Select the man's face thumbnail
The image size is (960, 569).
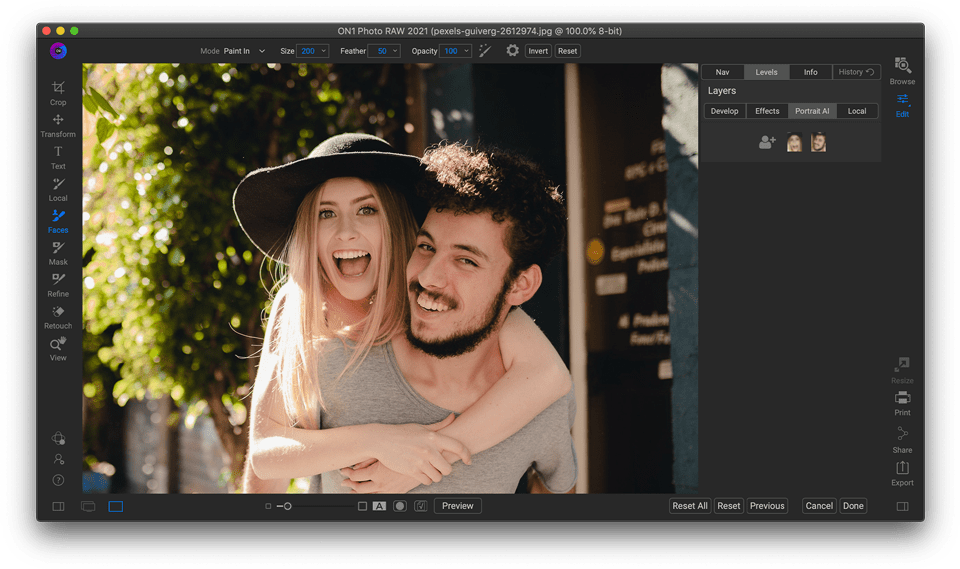[x=819, y=142]
